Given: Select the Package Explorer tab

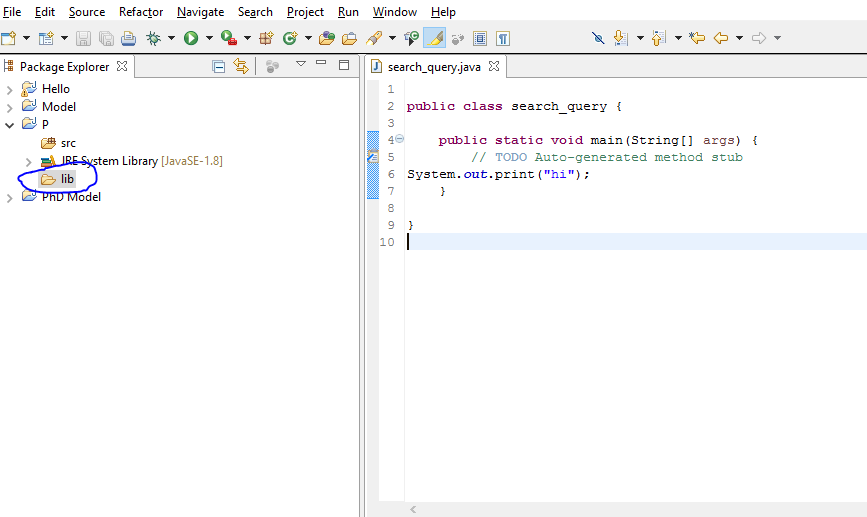Looking at the screenshot, I should point(65,67).
